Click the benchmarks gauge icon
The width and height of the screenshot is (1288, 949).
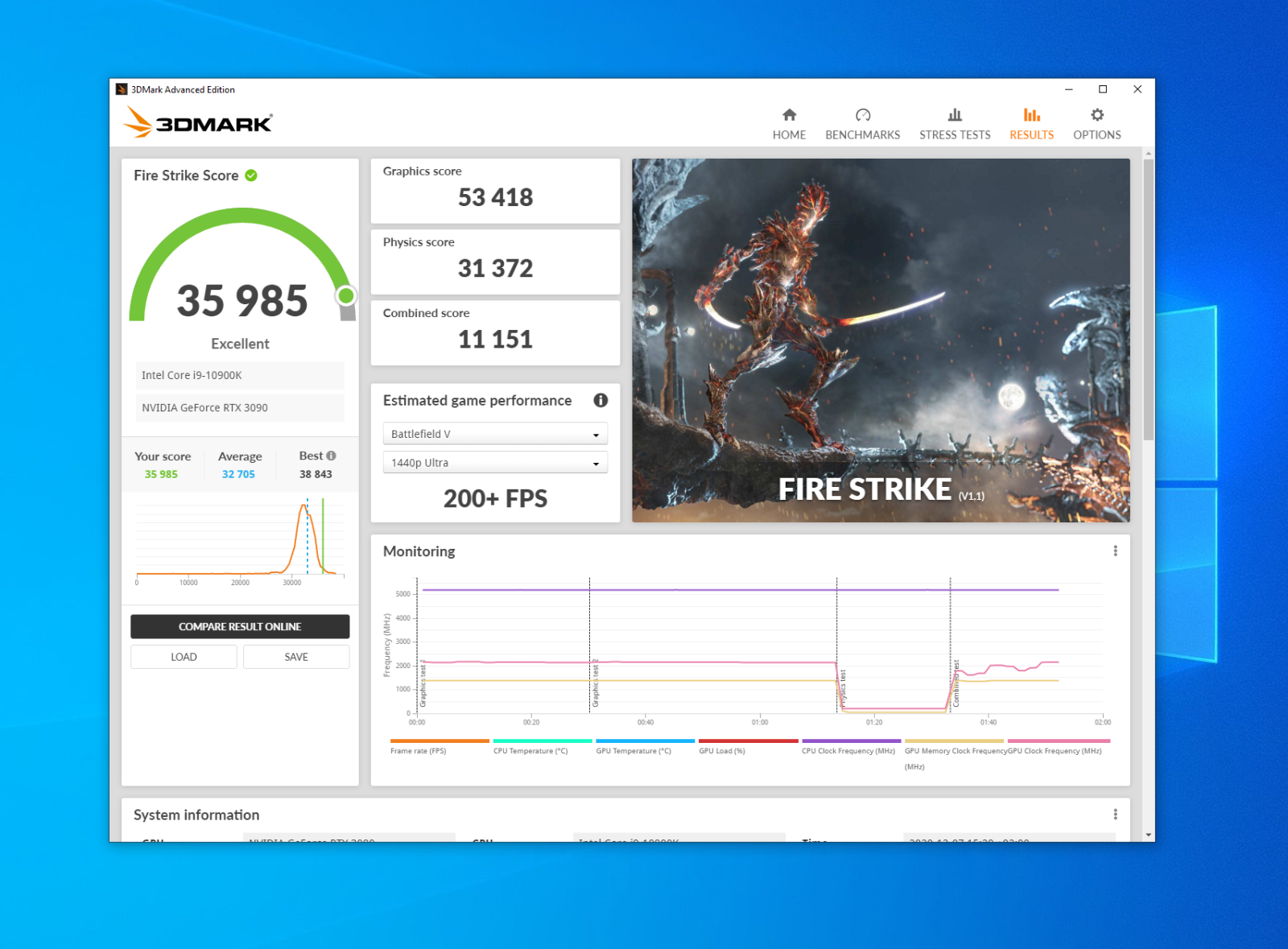click(863, 115)
